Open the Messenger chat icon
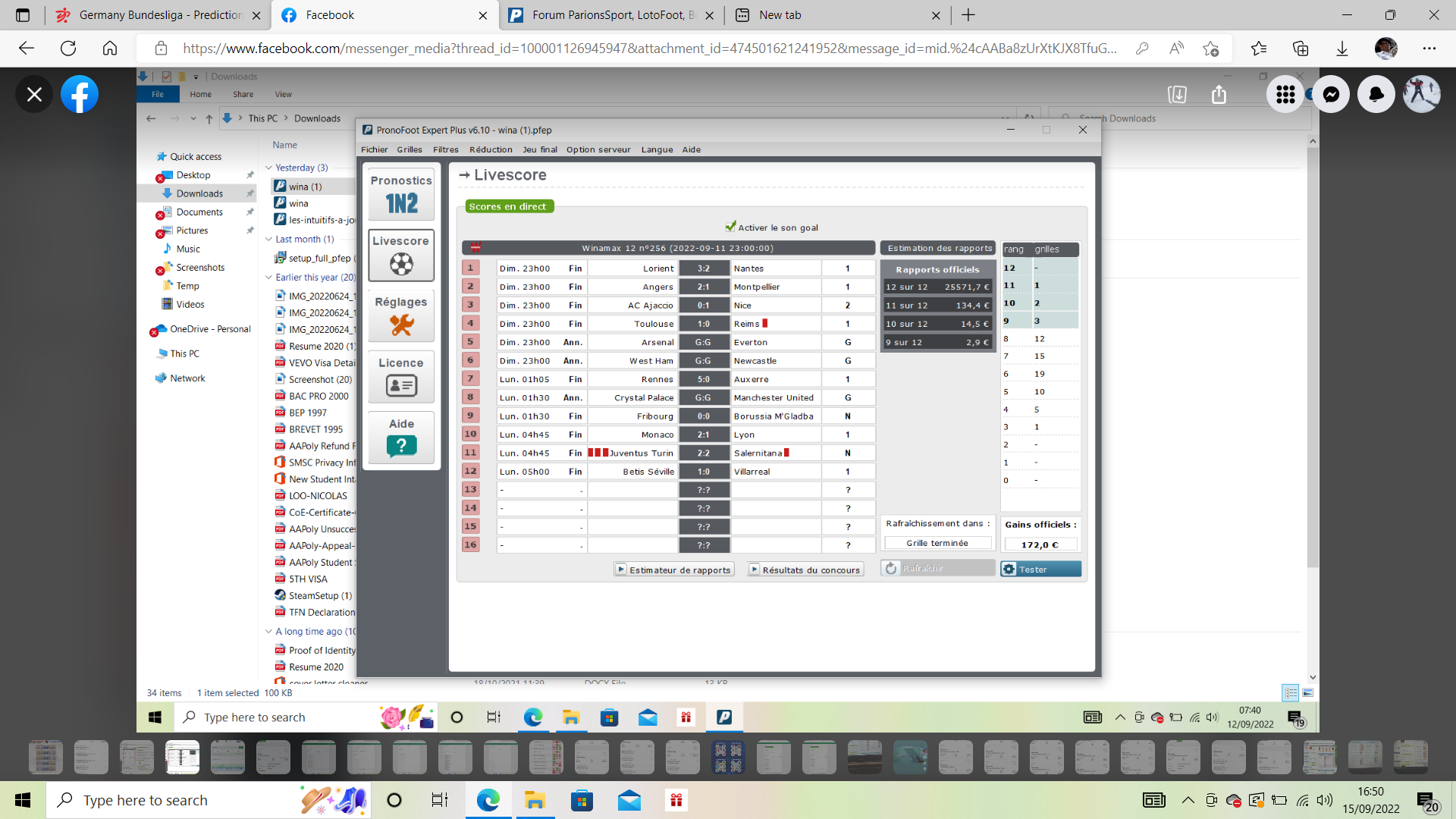The height and width of the screenshot is (819, 1456). [1331, 94]
